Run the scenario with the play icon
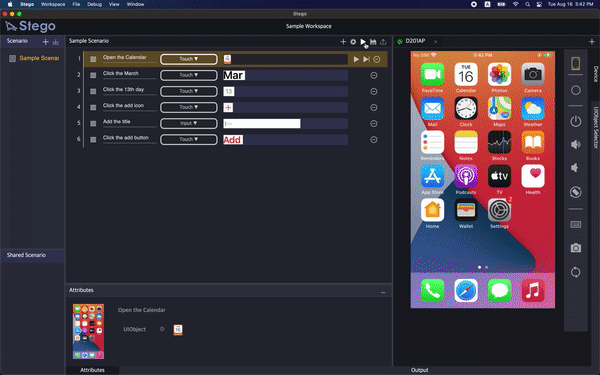This screenshot has width=600, height=375. coord(363,42)
